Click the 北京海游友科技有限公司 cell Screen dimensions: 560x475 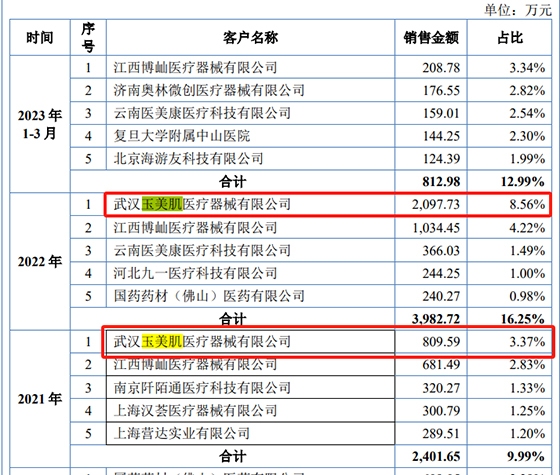tap(250, 159)
